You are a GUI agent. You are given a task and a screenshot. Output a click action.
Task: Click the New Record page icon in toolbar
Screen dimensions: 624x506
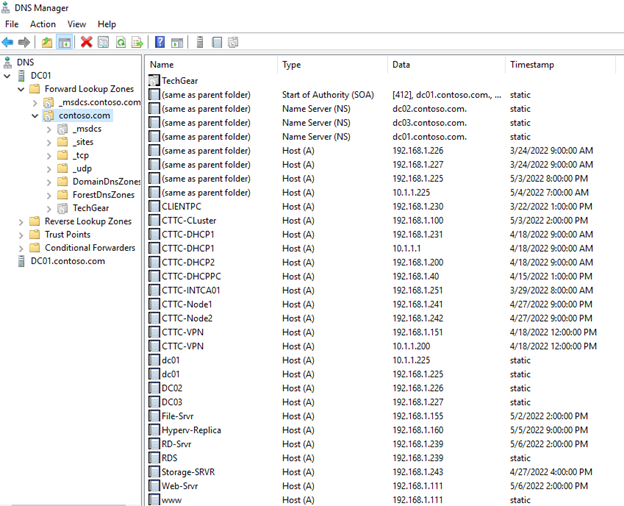[217, 42]
